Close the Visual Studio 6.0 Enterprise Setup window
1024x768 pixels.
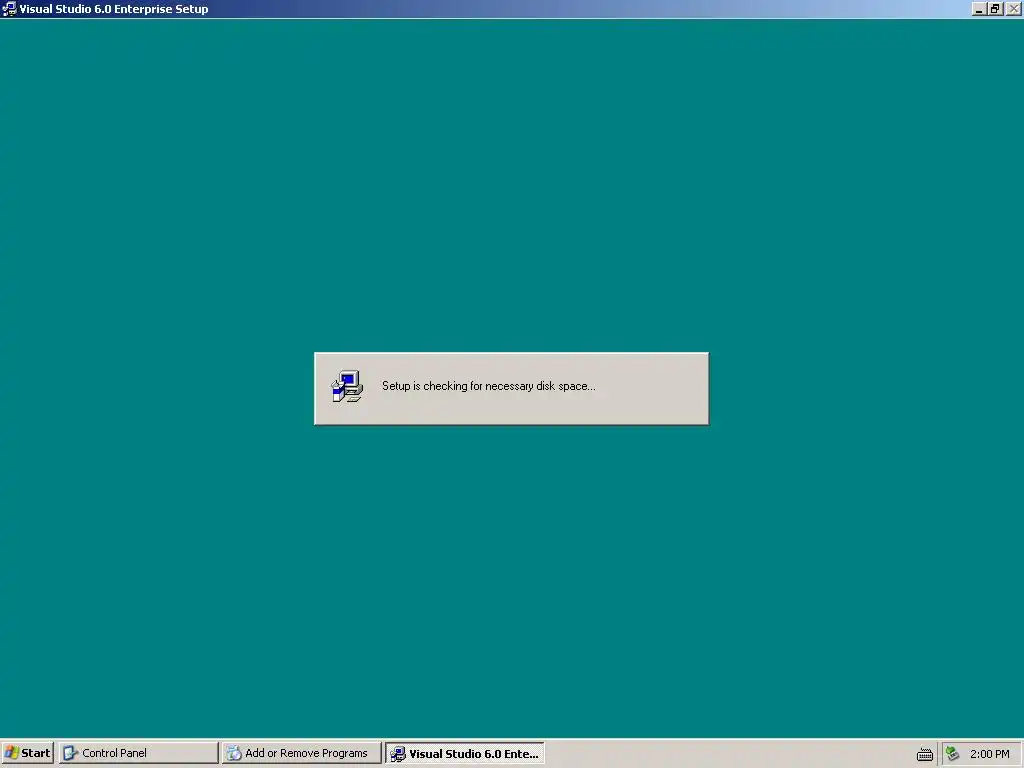(x=1013, y=9)
